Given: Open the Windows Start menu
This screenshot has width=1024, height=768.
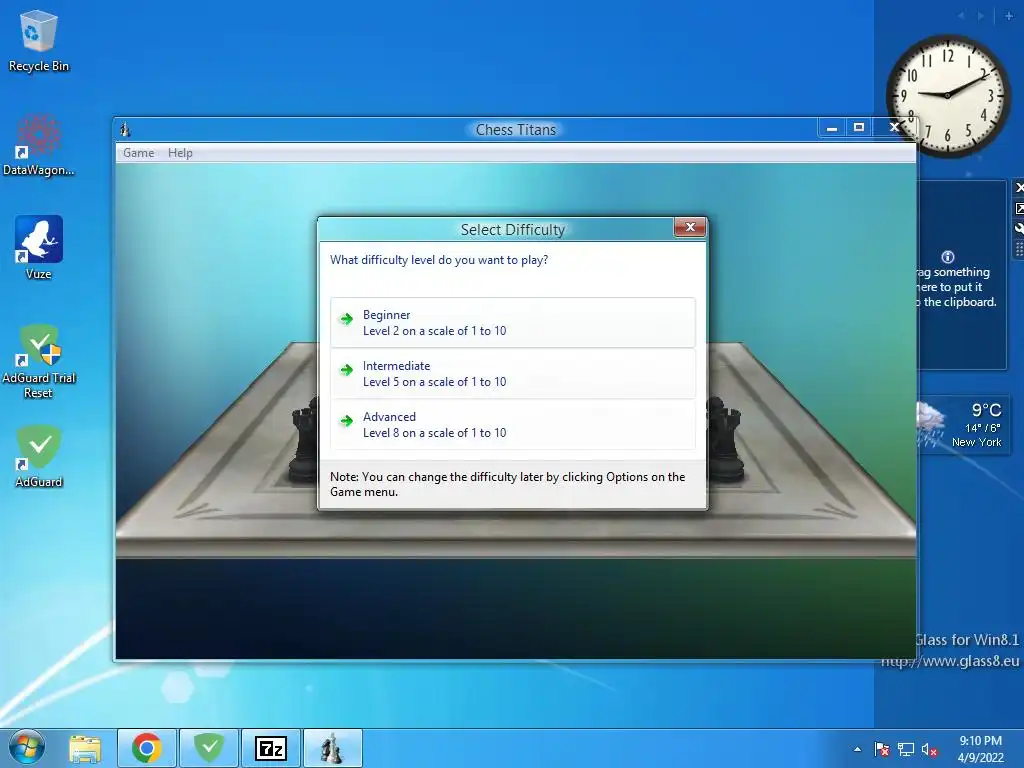Looking at the screenshot, I should pyautogui.click(x=26, y=748).
